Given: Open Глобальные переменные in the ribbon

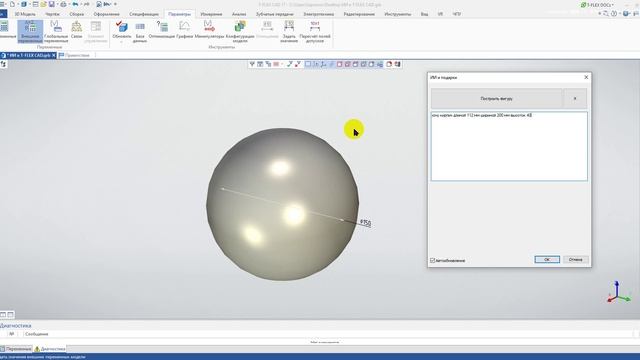Looking at the screenshot, I should coord(56,31).
